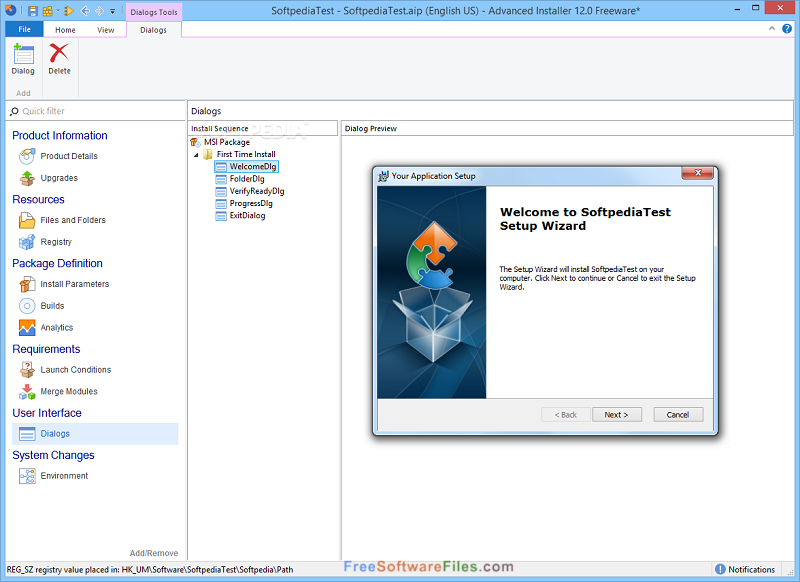This screenshot has width=800, height=582.
Task: Click the Save icon in quick access toolbar
Action: [x=33, y=10]
